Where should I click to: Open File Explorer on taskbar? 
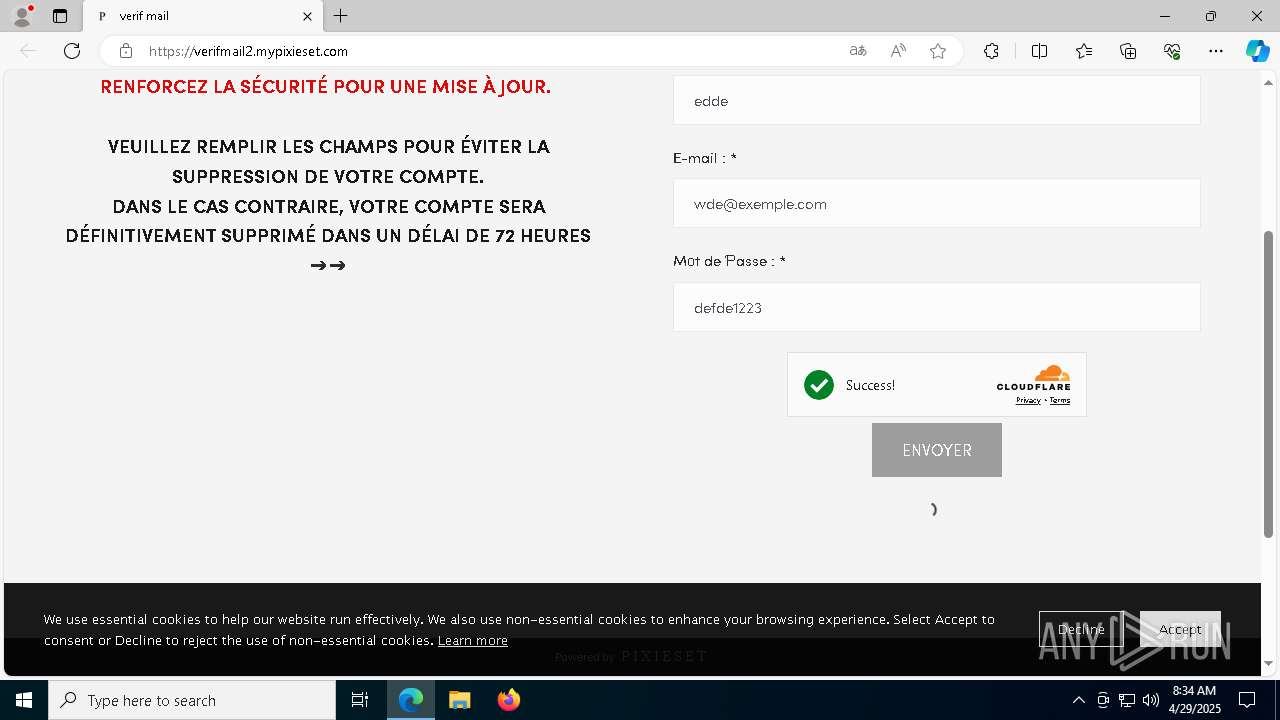tap(460, 700)
